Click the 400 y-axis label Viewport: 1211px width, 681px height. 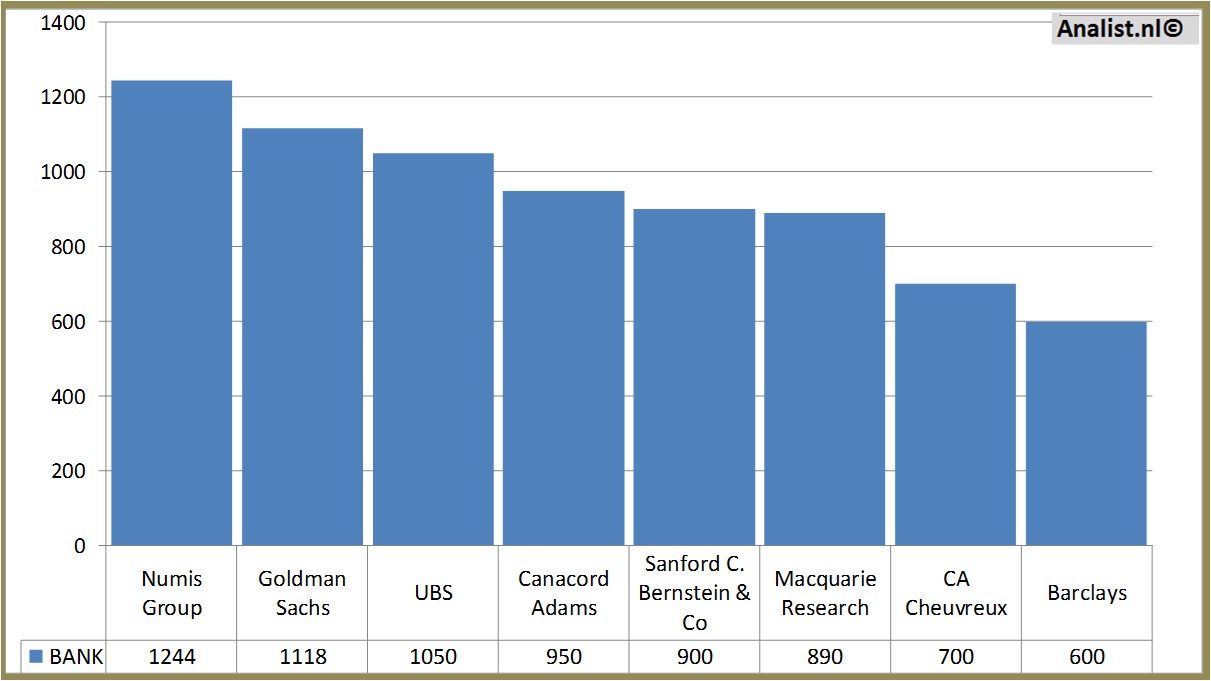tap(69, 397)
